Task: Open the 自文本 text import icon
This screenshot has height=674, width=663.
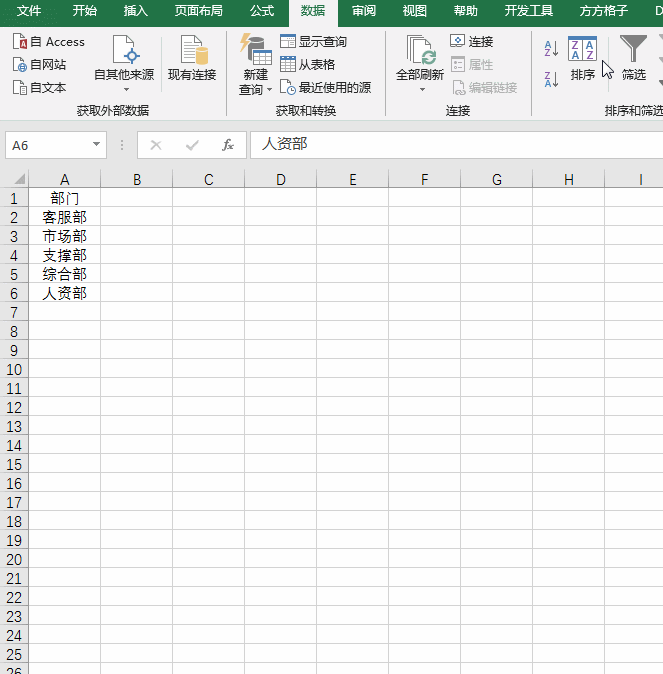Action: pyautogui.click(x=19, y=87)
